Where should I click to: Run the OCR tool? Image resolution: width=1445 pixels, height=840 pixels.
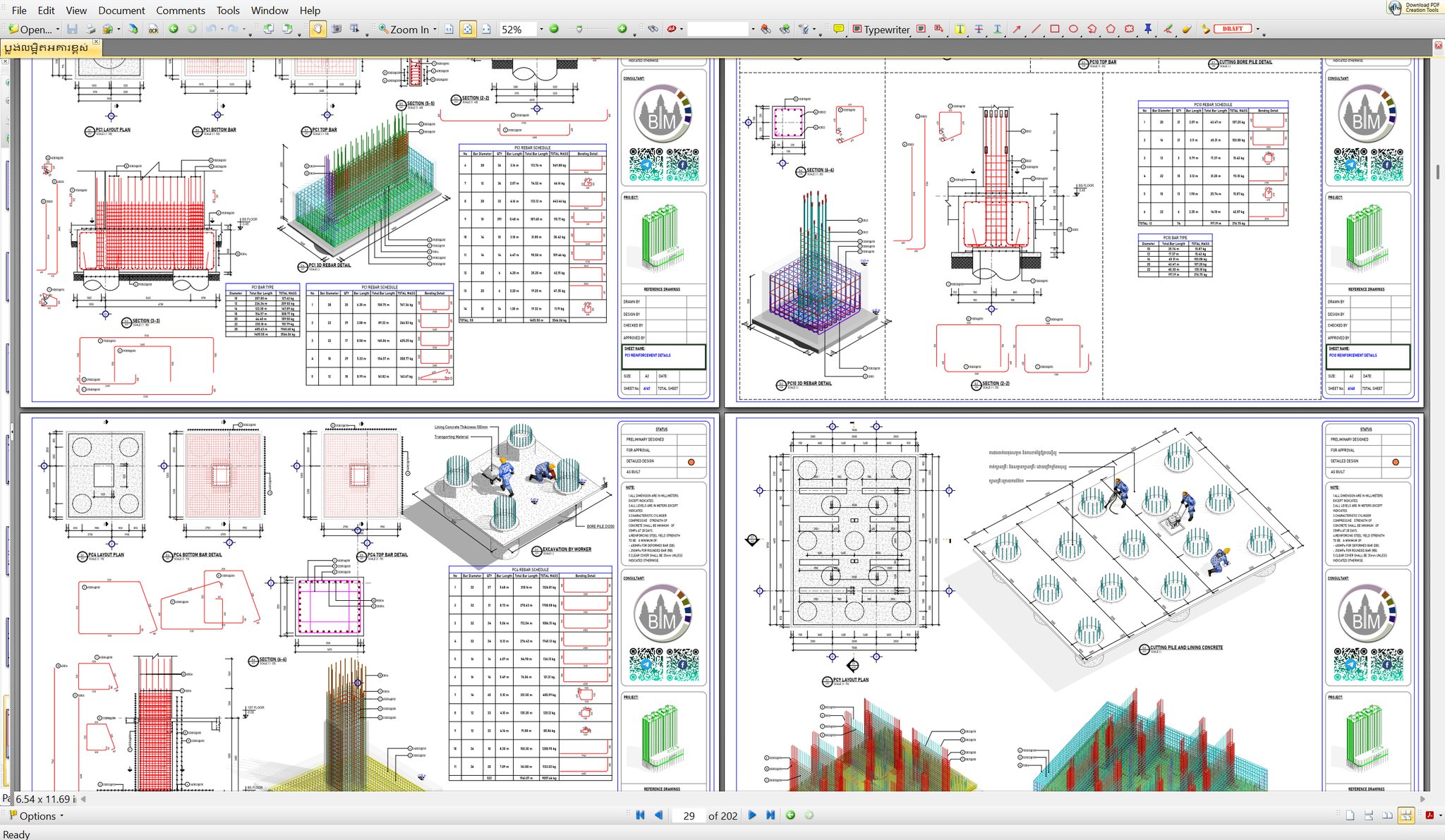(153, 29)
